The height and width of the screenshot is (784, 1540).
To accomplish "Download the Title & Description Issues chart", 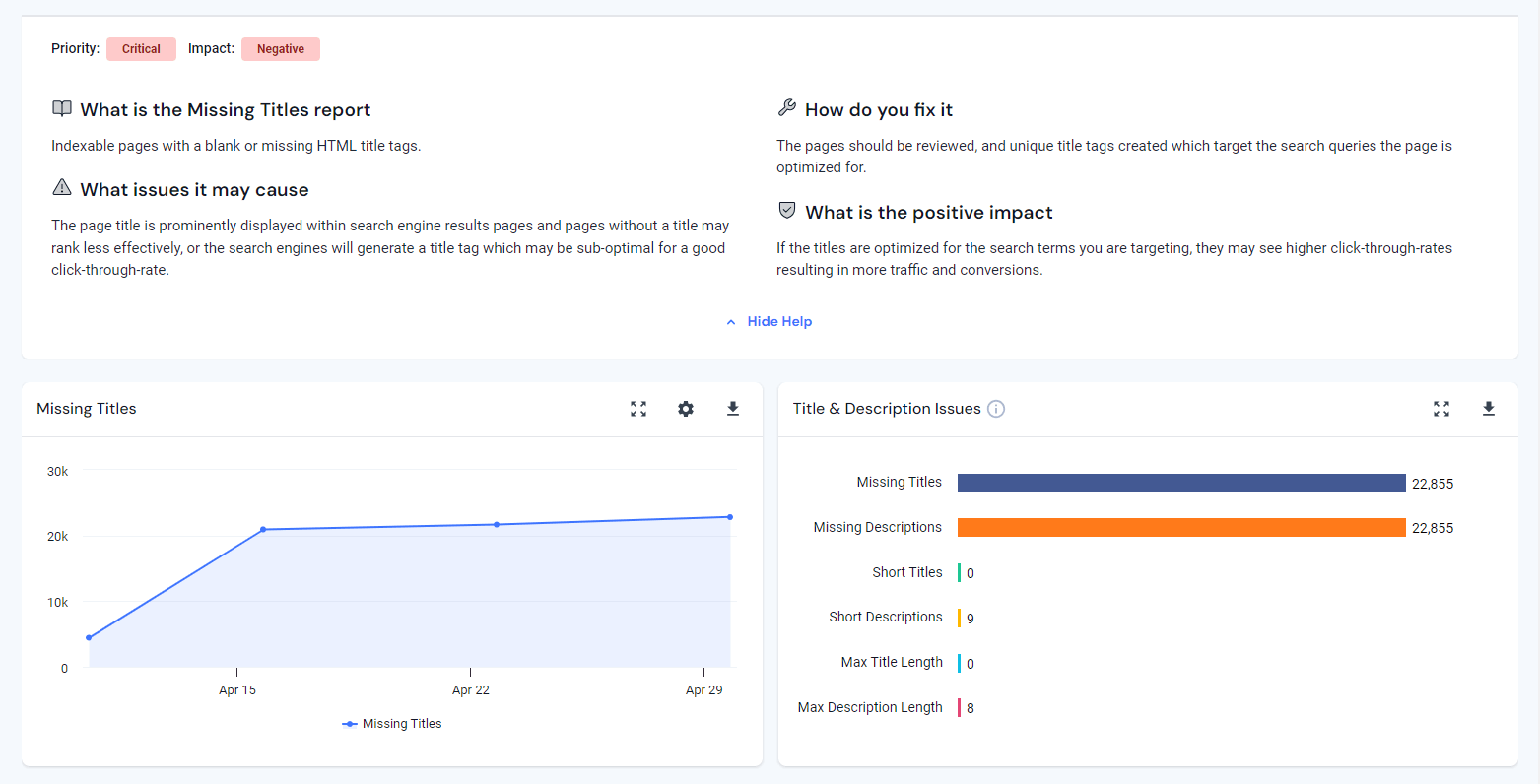I will pos(1489,409).
